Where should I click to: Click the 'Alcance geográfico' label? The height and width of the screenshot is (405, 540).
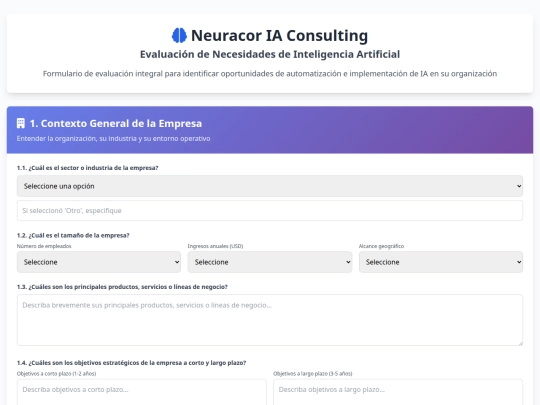[x=381, y=246]
